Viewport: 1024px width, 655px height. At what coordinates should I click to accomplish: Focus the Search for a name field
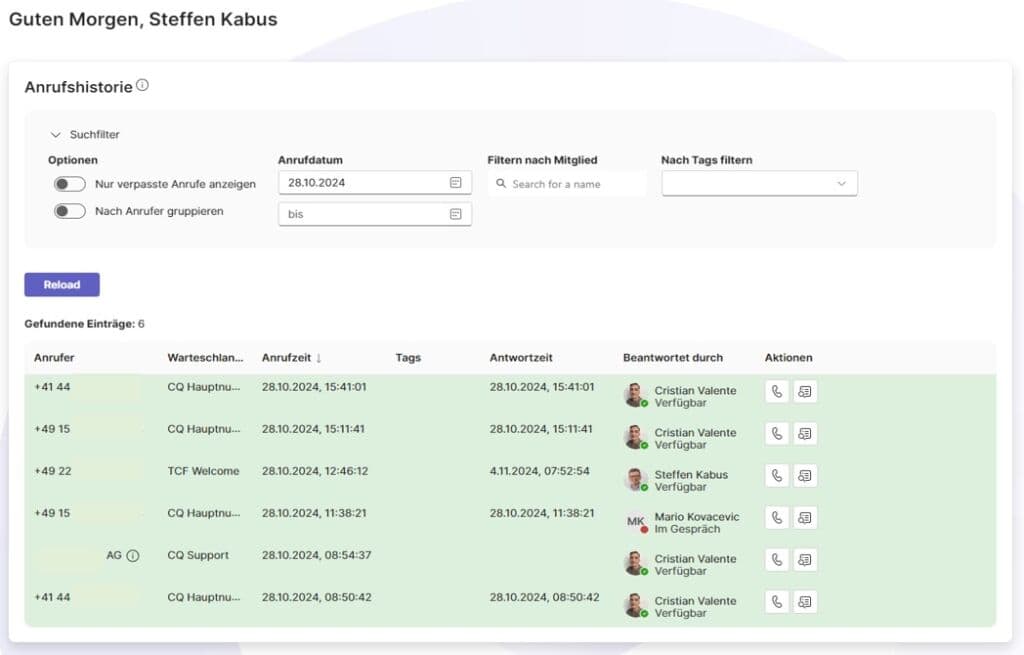tap(567, 184)
